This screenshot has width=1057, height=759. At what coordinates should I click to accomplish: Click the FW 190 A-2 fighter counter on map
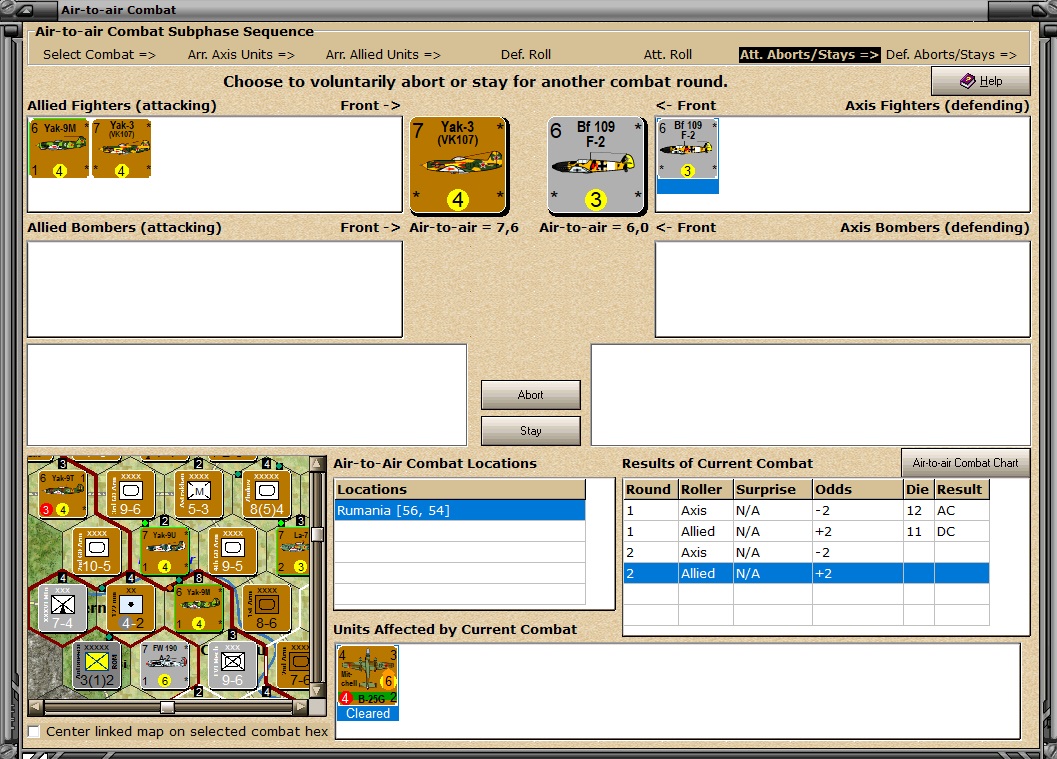(x=164, y=665)
